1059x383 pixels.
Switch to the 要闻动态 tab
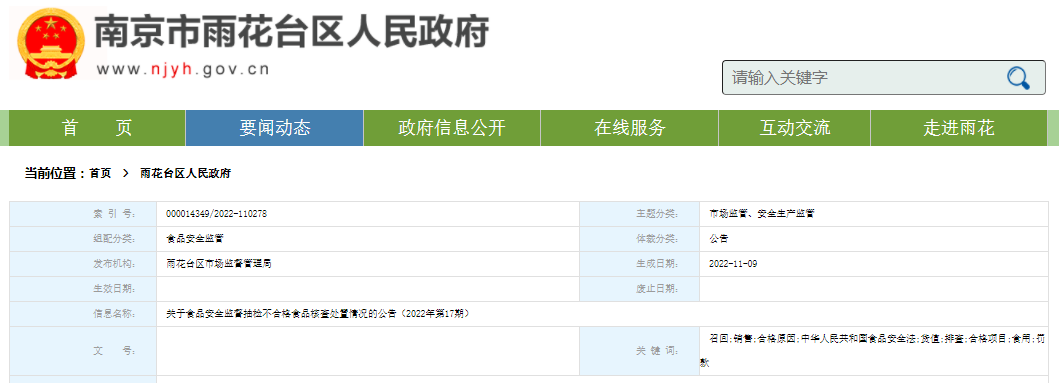[x=275, y=128]
